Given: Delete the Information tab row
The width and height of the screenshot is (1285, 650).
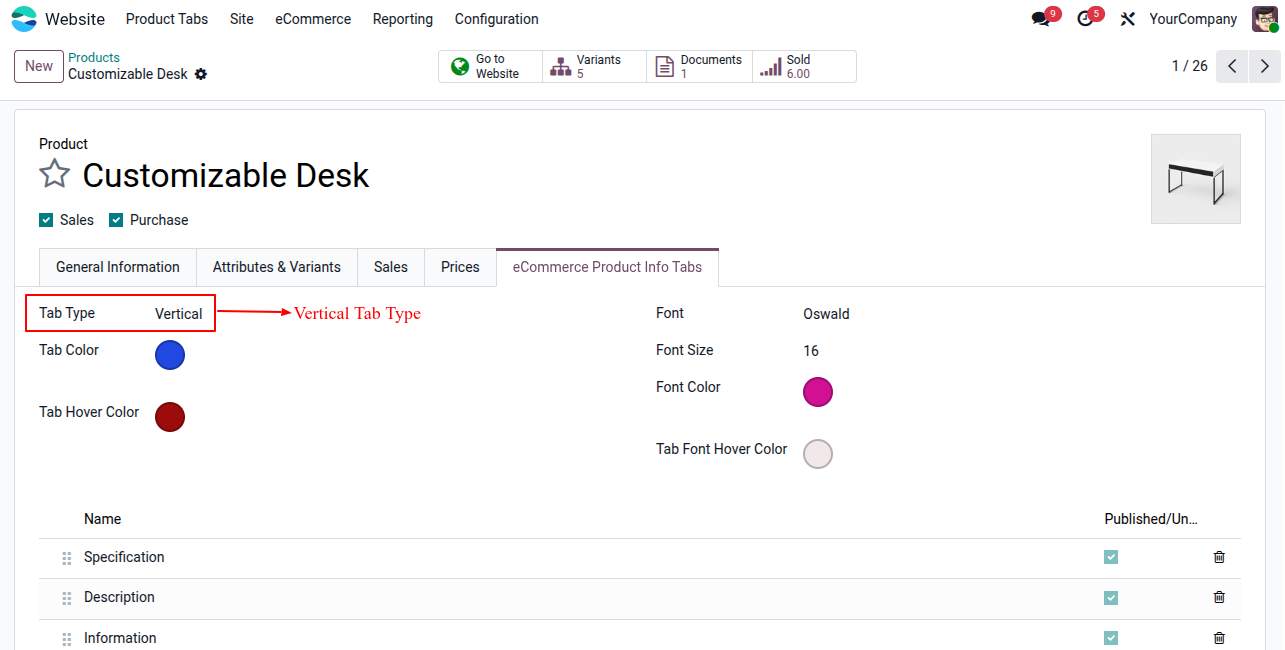Looking at the screenshot, I should (1219, 638).
